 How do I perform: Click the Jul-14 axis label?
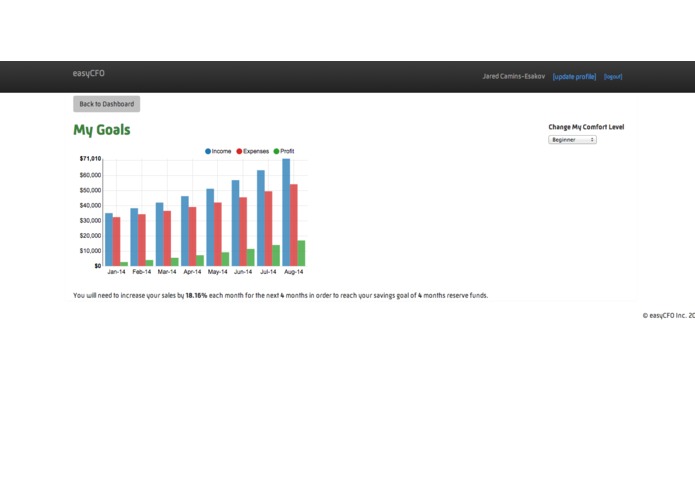(268, 272)
